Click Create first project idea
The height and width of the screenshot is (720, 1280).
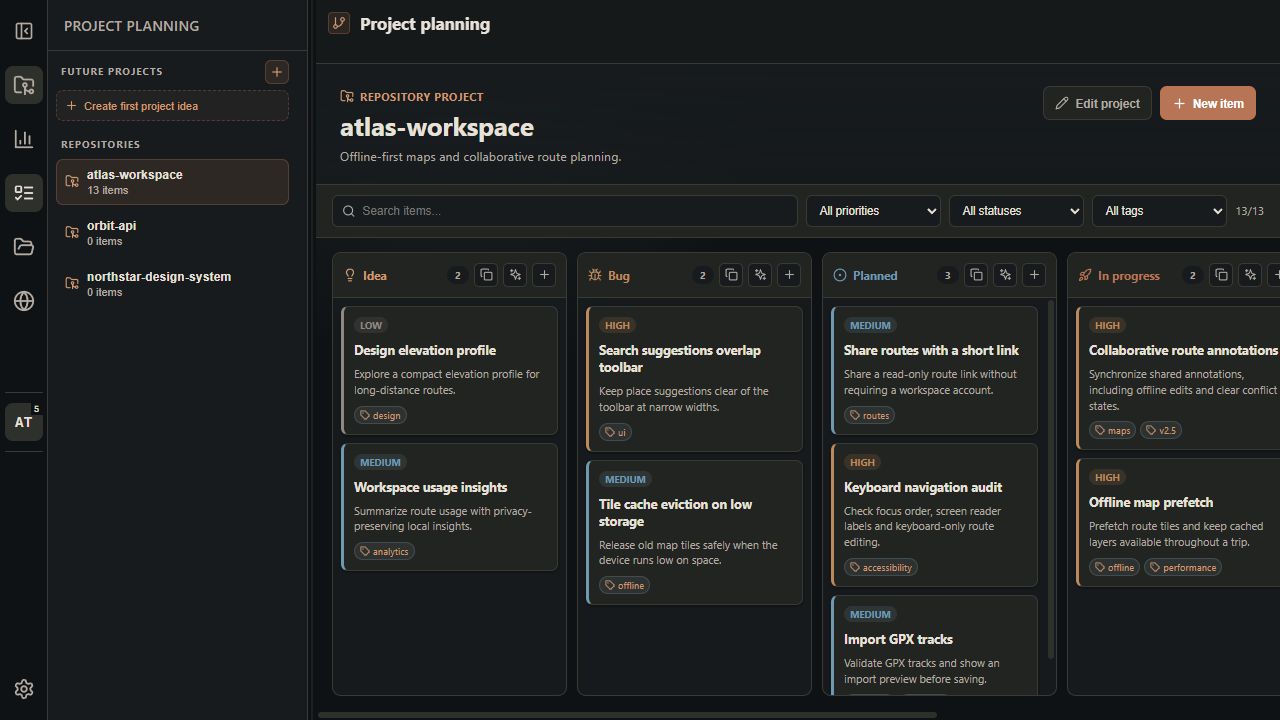click(172, 106)
